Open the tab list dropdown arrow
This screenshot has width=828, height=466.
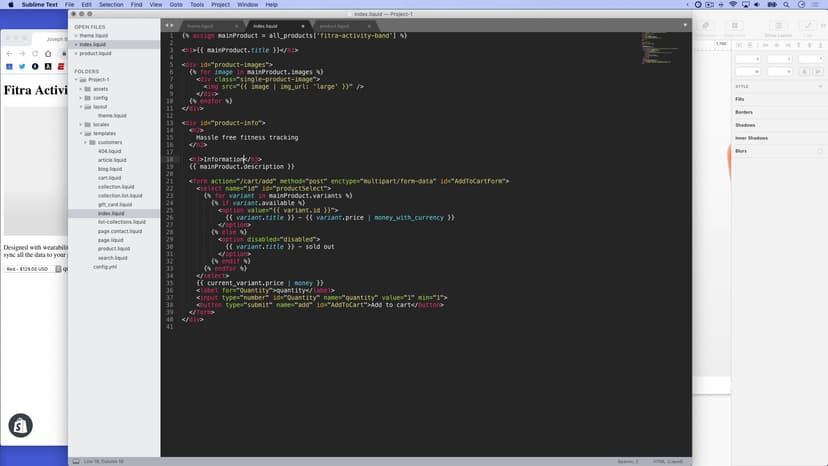pos(685,24)
